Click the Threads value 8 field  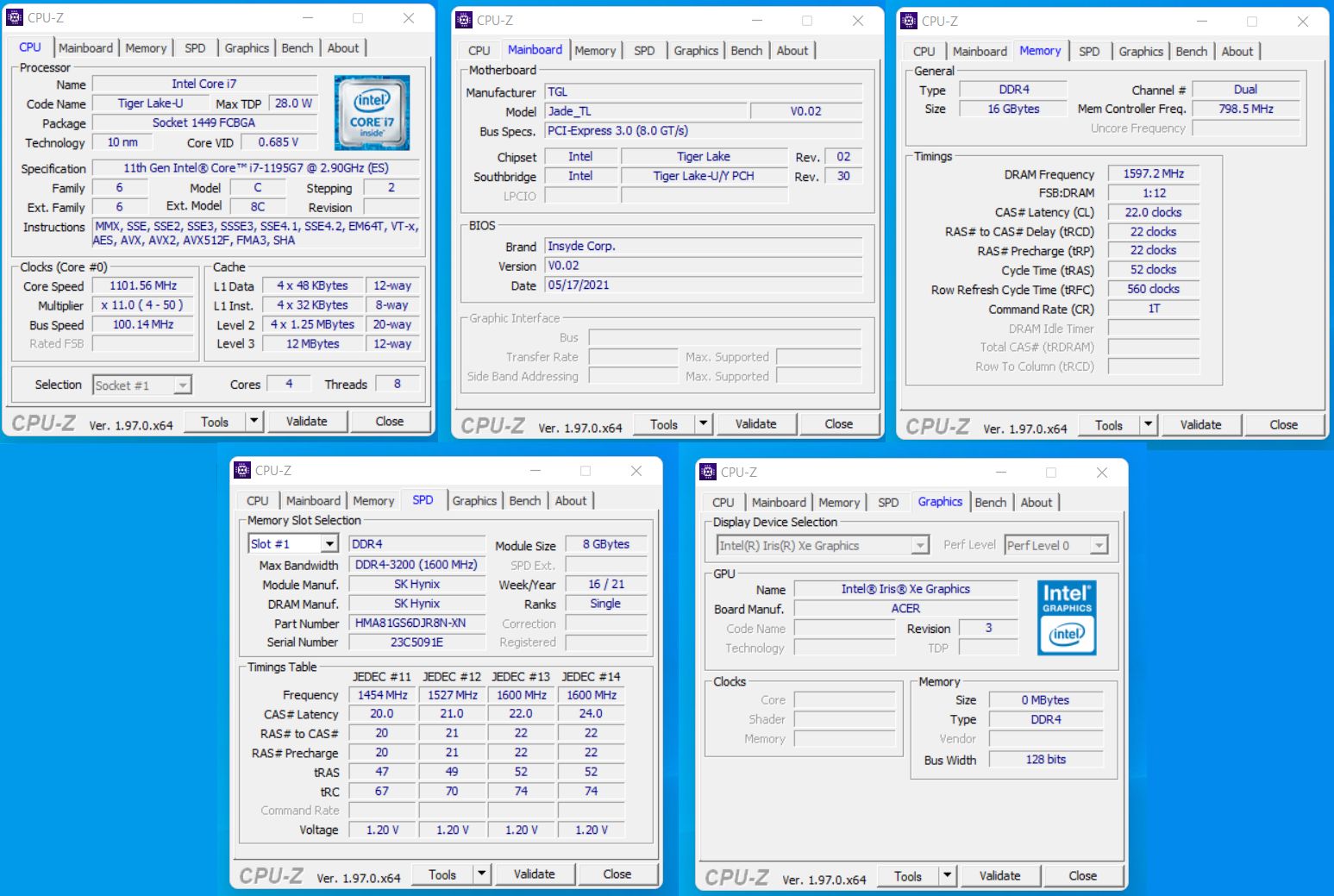397,384
